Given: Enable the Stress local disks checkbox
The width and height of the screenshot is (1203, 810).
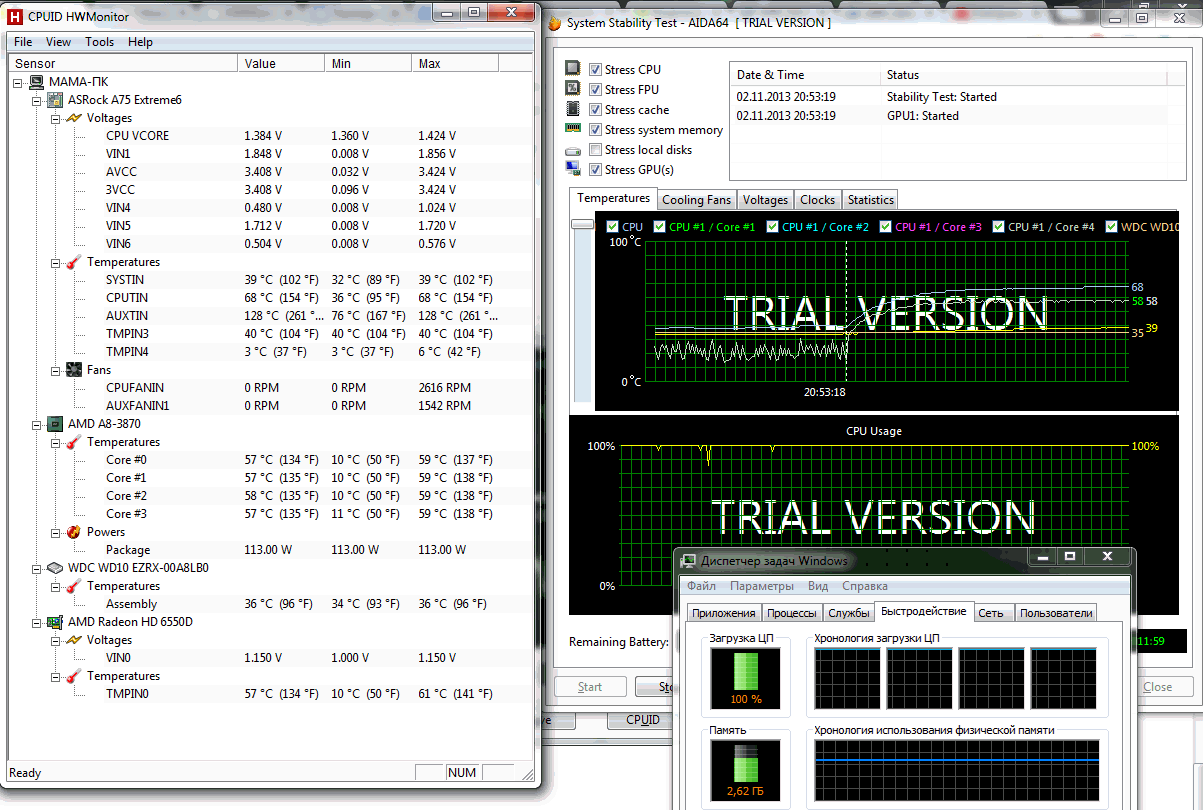Looking at the screenshot, I should (595, 150).
